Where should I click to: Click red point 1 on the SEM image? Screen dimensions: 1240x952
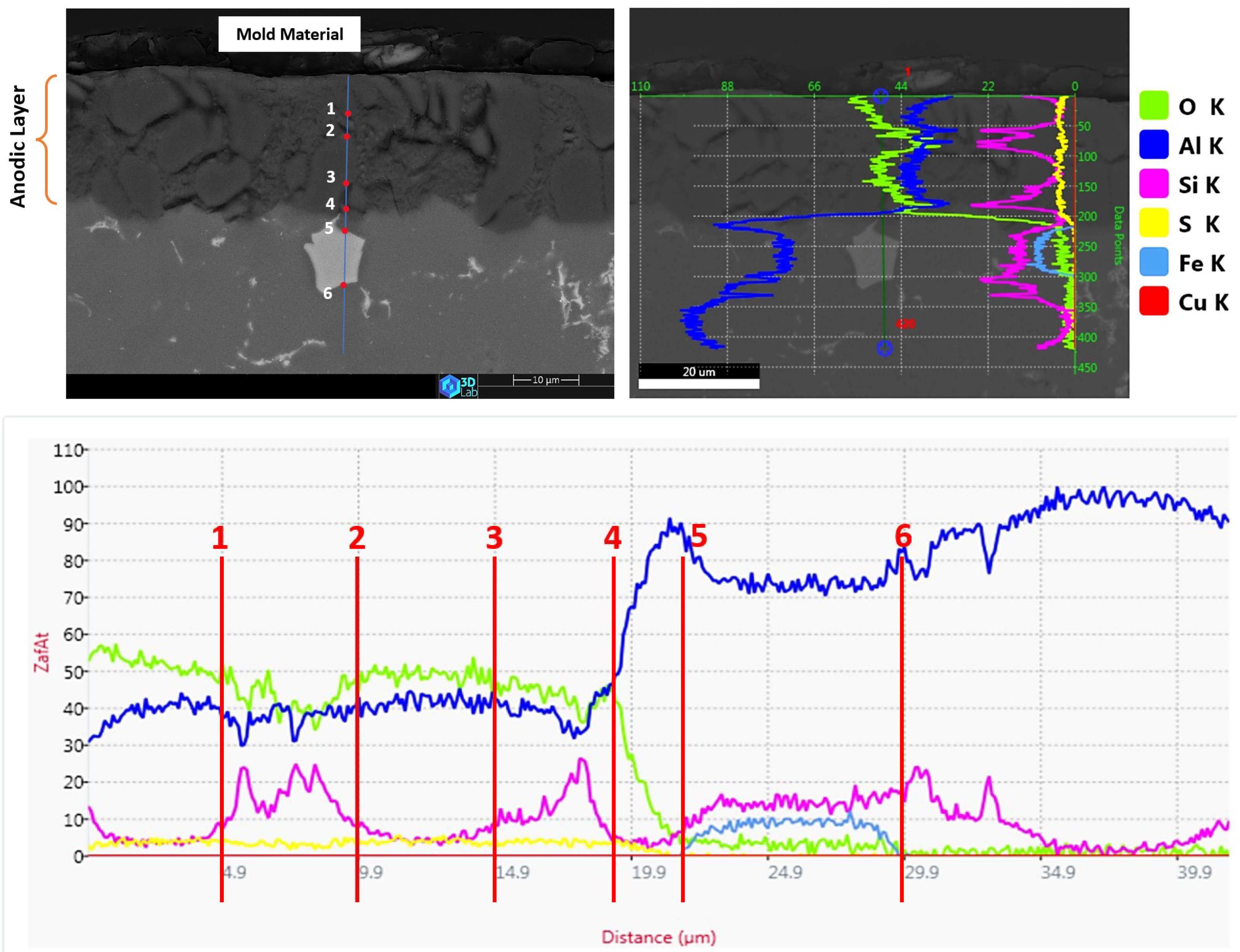click(348, 114)
